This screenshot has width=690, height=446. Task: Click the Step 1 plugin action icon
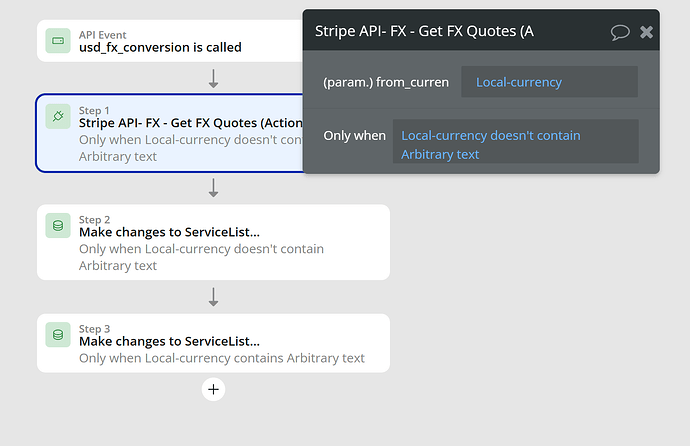click(x=58, y=117)
